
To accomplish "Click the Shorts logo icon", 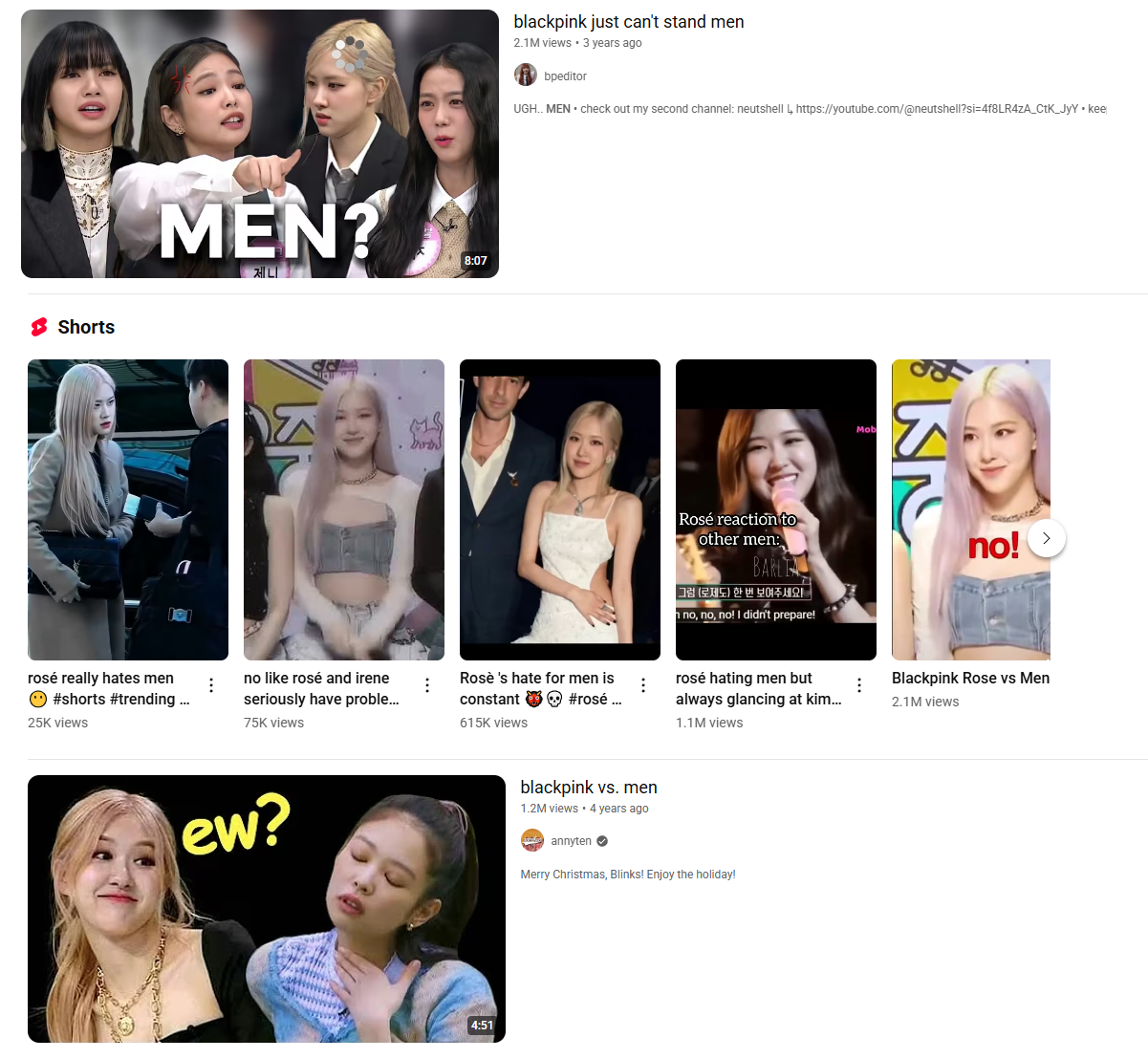I will 39,327.
